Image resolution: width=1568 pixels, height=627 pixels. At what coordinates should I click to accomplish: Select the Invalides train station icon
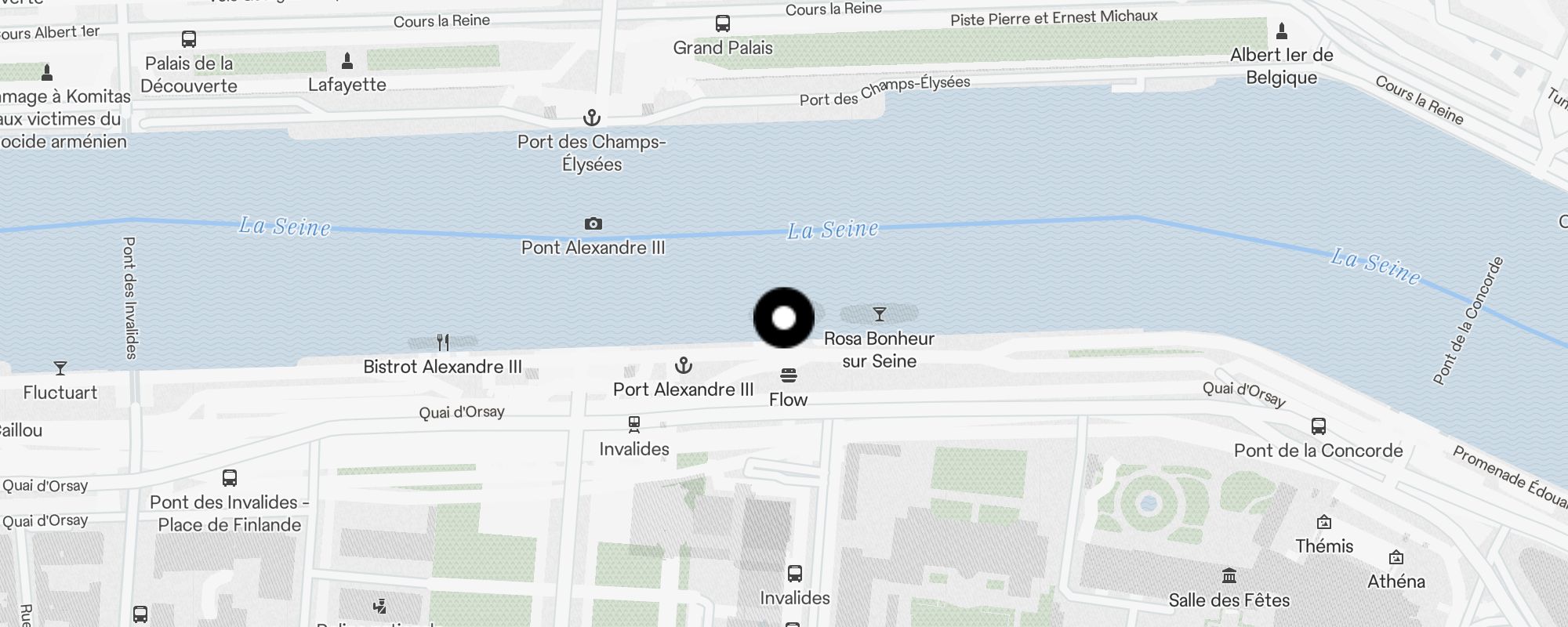[634, 425]
